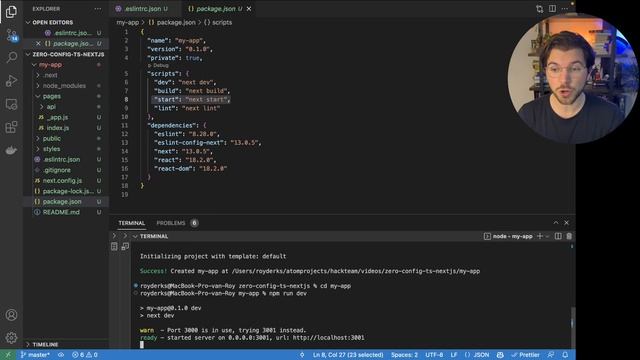This screenshot has height=360, width=640.
Task: Split the editor to the right
Action: click(552, 9)
